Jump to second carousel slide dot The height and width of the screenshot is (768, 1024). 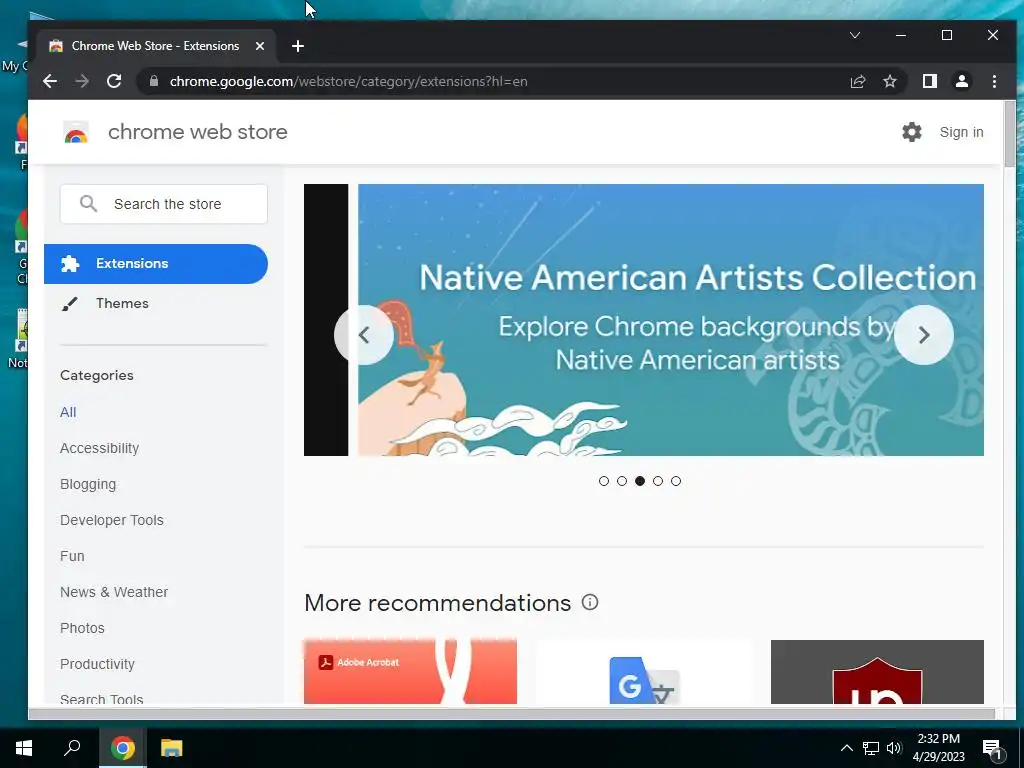point(622,481)
